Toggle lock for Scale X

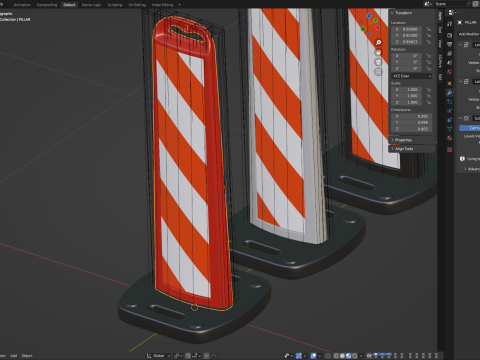click(428, 89)
